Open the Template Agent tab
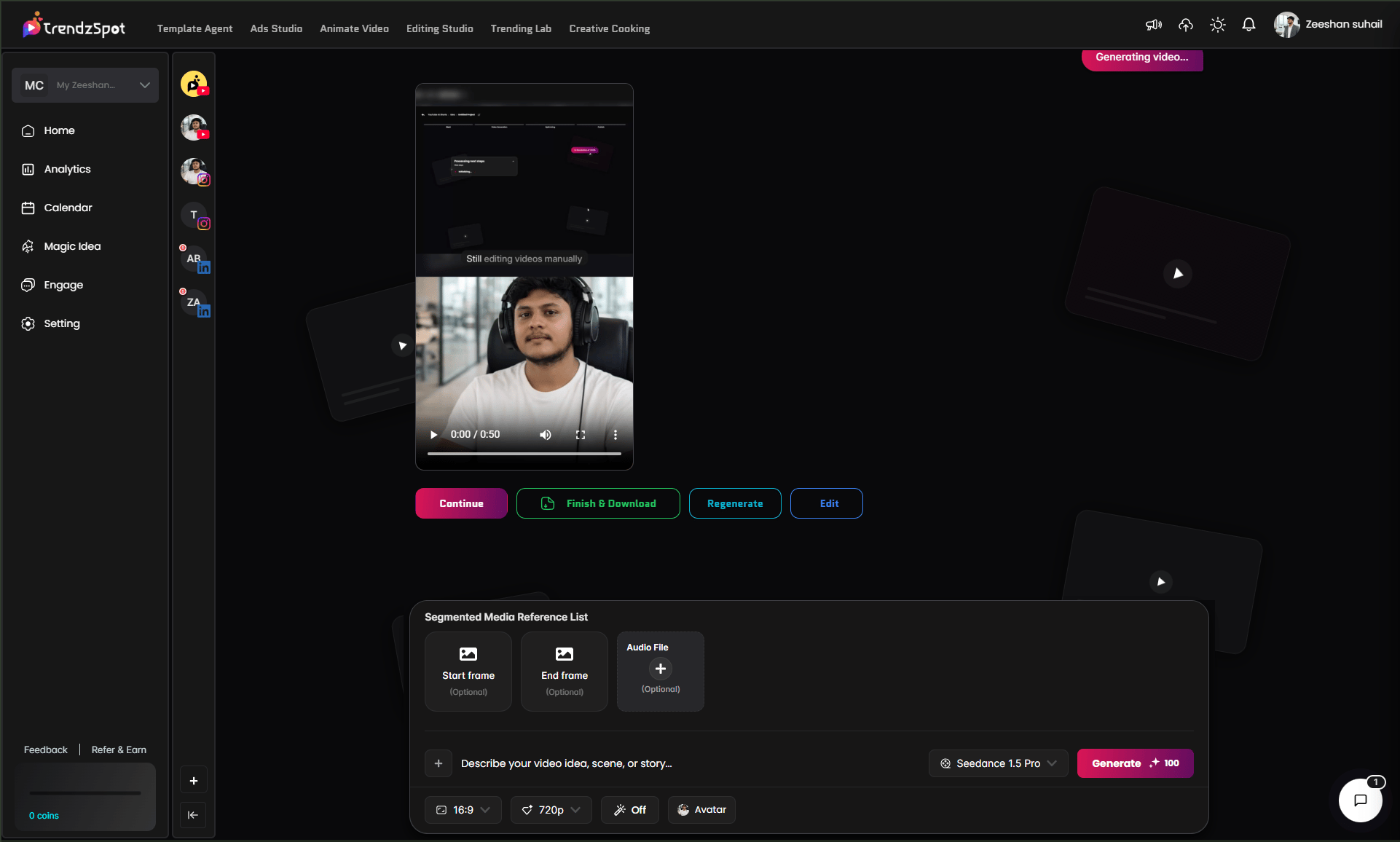 [194, 28]
